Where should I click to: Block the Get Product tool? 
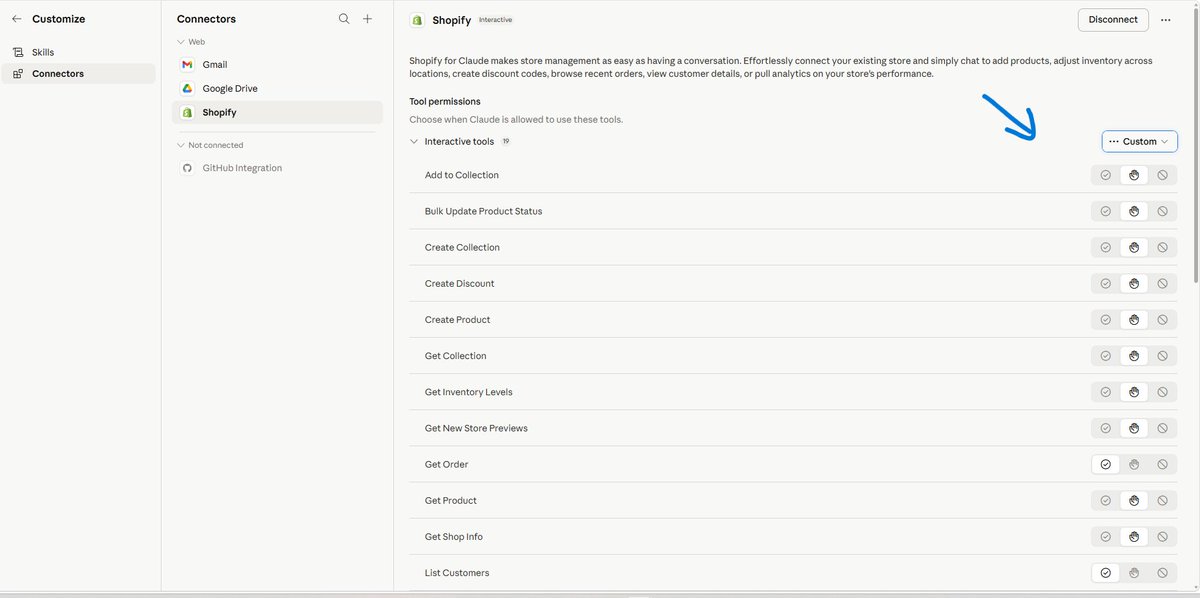[x=1162, y=500]
